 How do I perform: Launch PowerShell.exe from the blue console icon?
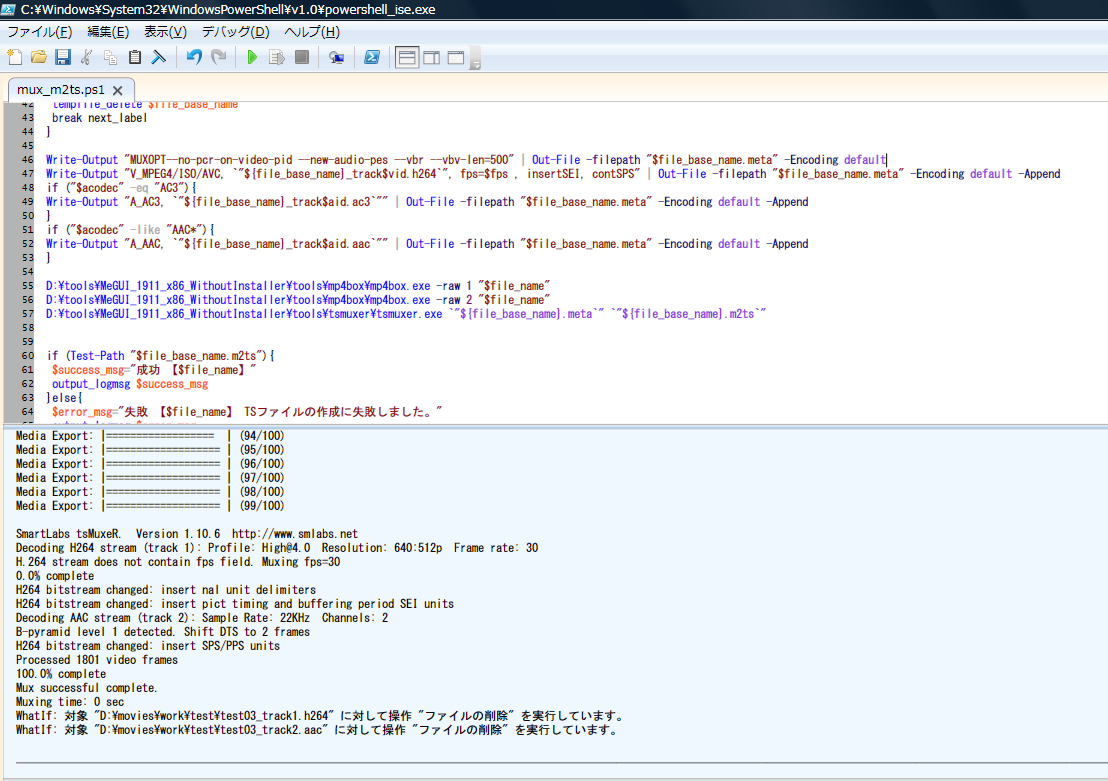(371, 57)
